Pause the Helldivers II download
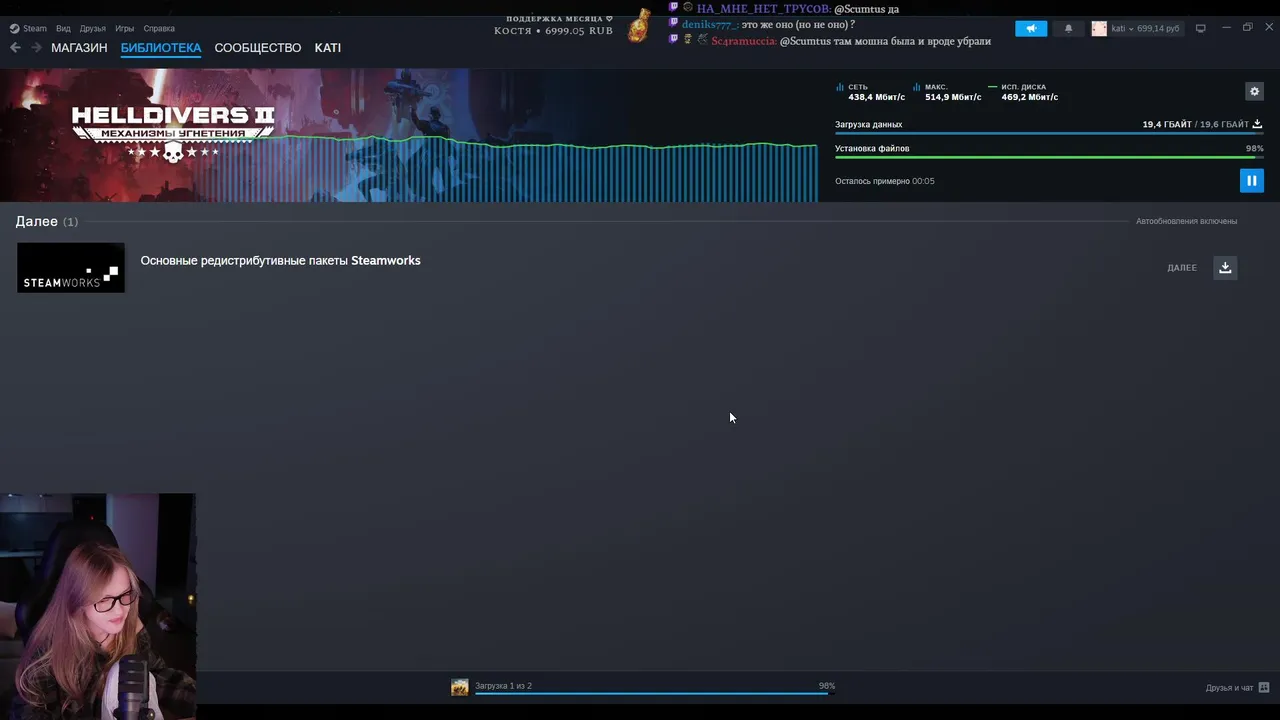This screenshot has width=1280, height=720. [x=1251, y=181]
